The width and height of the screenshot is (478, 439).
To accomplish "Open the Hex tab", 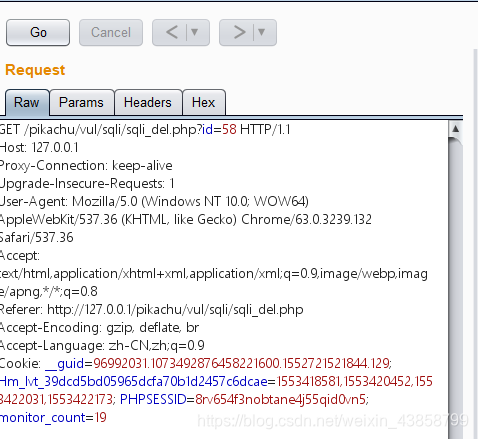I will pos(203,102).
